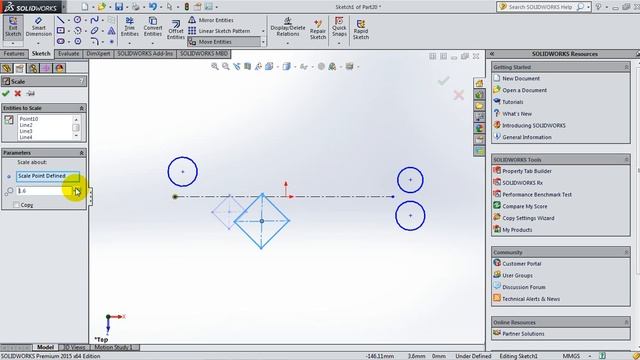The image size is (640, 360).
Task: Click the Undo arrow icon
Action: 153,7
